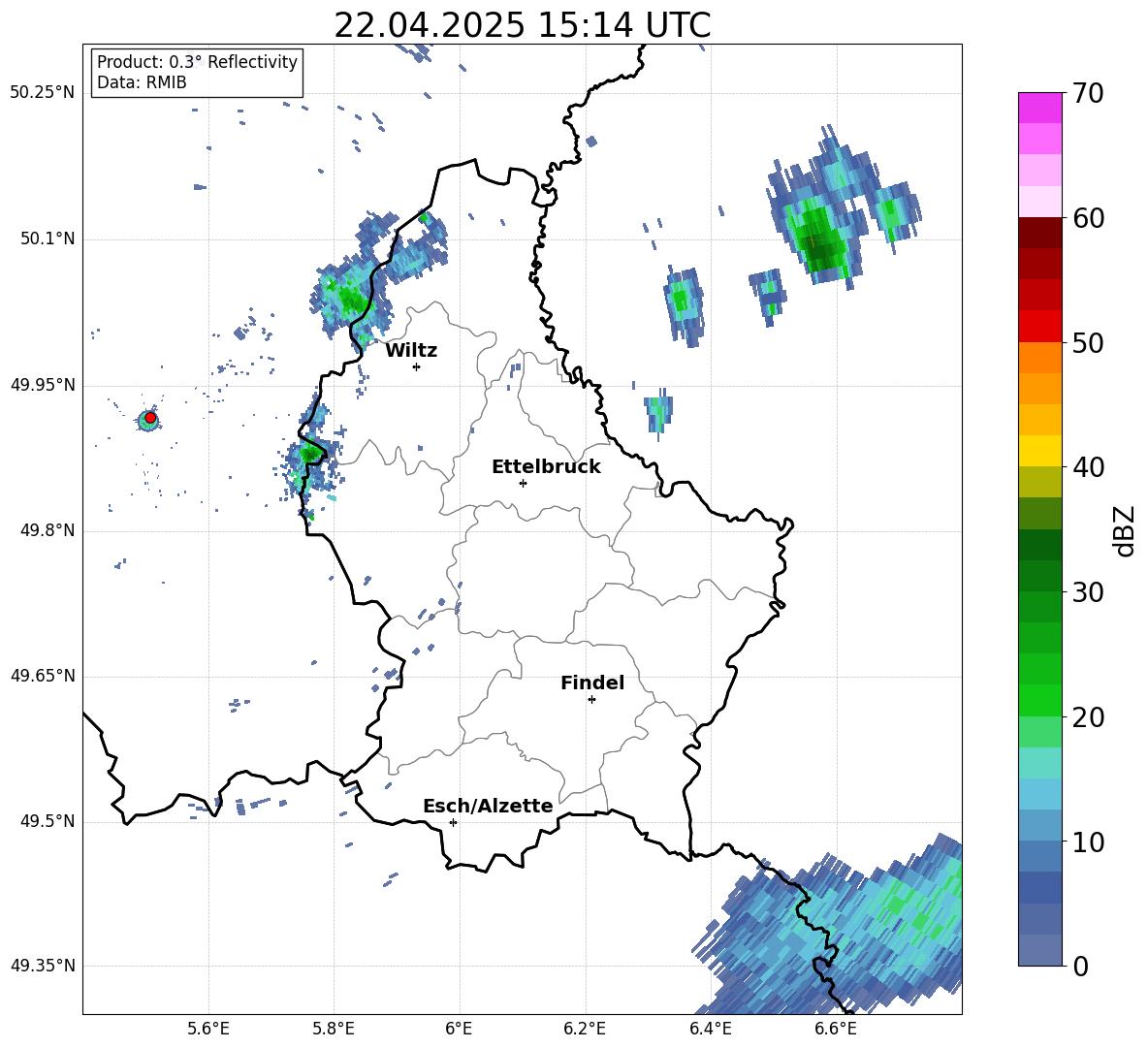The image size is (1148, 1048).
Task: Click the Esch/Alzette city label
Action: coord(488,806)
